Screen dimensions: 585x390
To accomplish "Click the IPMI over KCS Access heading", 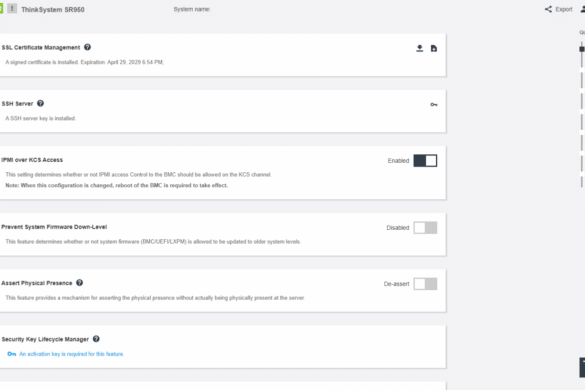I will (x=32, y=160).
